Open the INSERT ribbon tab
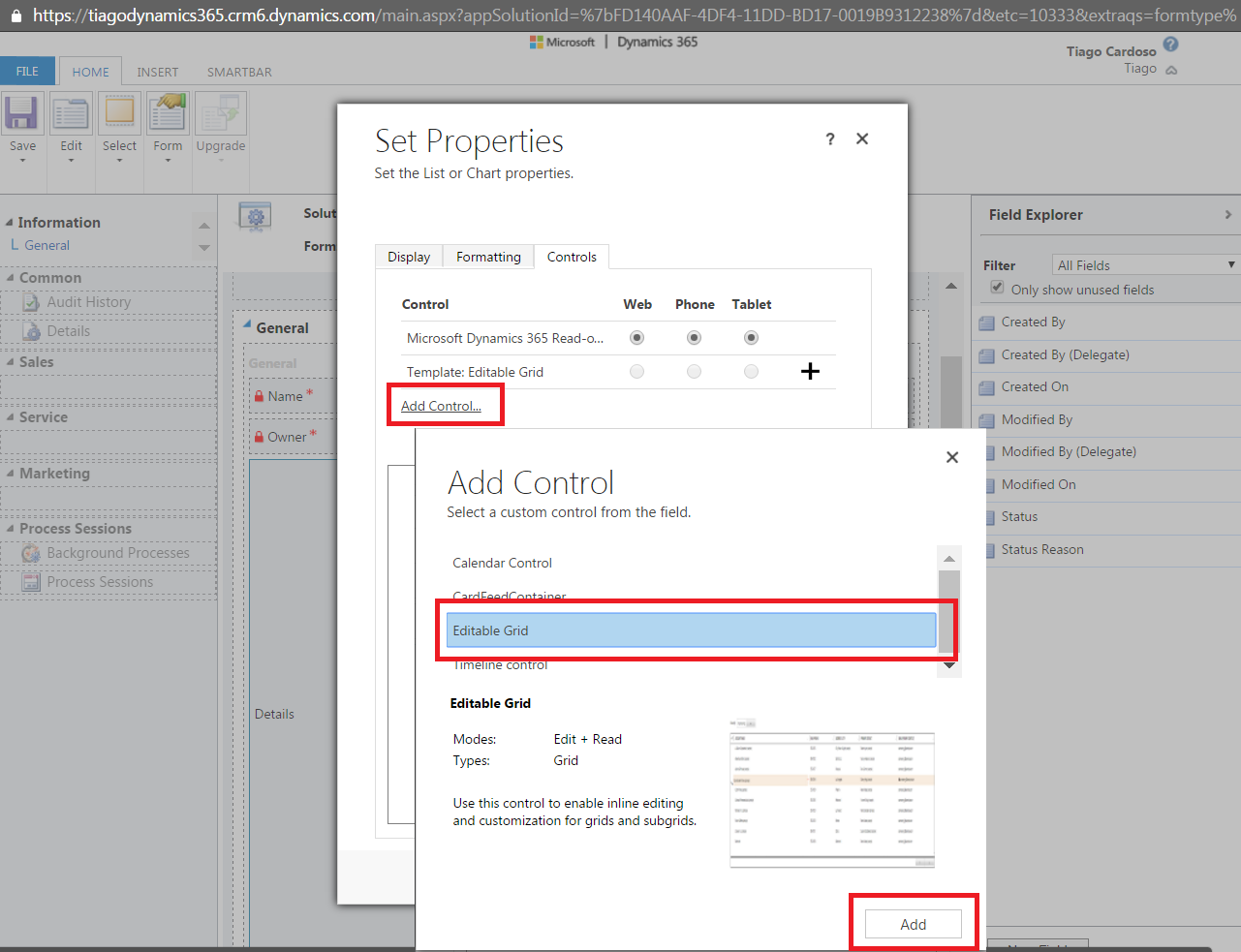The width and height of the screenshot is (1241, 952). tap(157, 71)
